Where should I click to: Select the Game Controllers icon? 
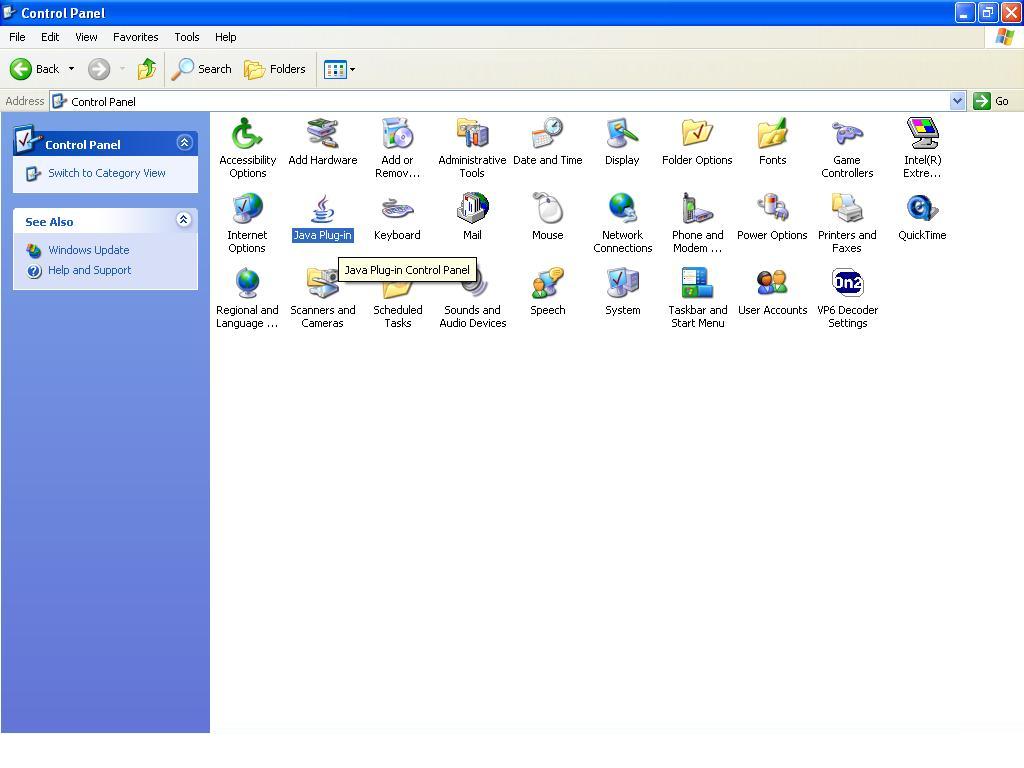coord(847,135)
